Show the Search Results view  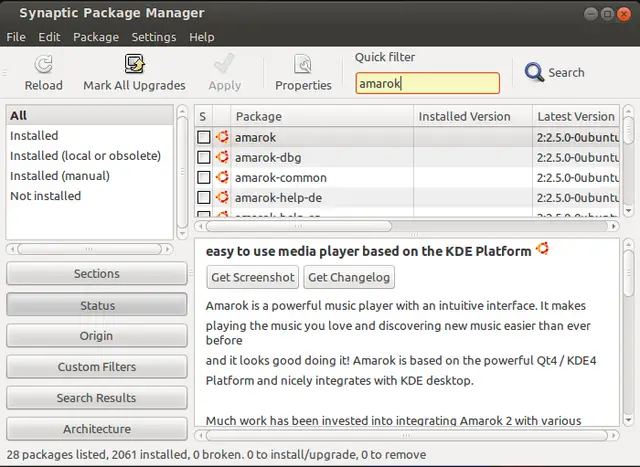click(97, 398)
